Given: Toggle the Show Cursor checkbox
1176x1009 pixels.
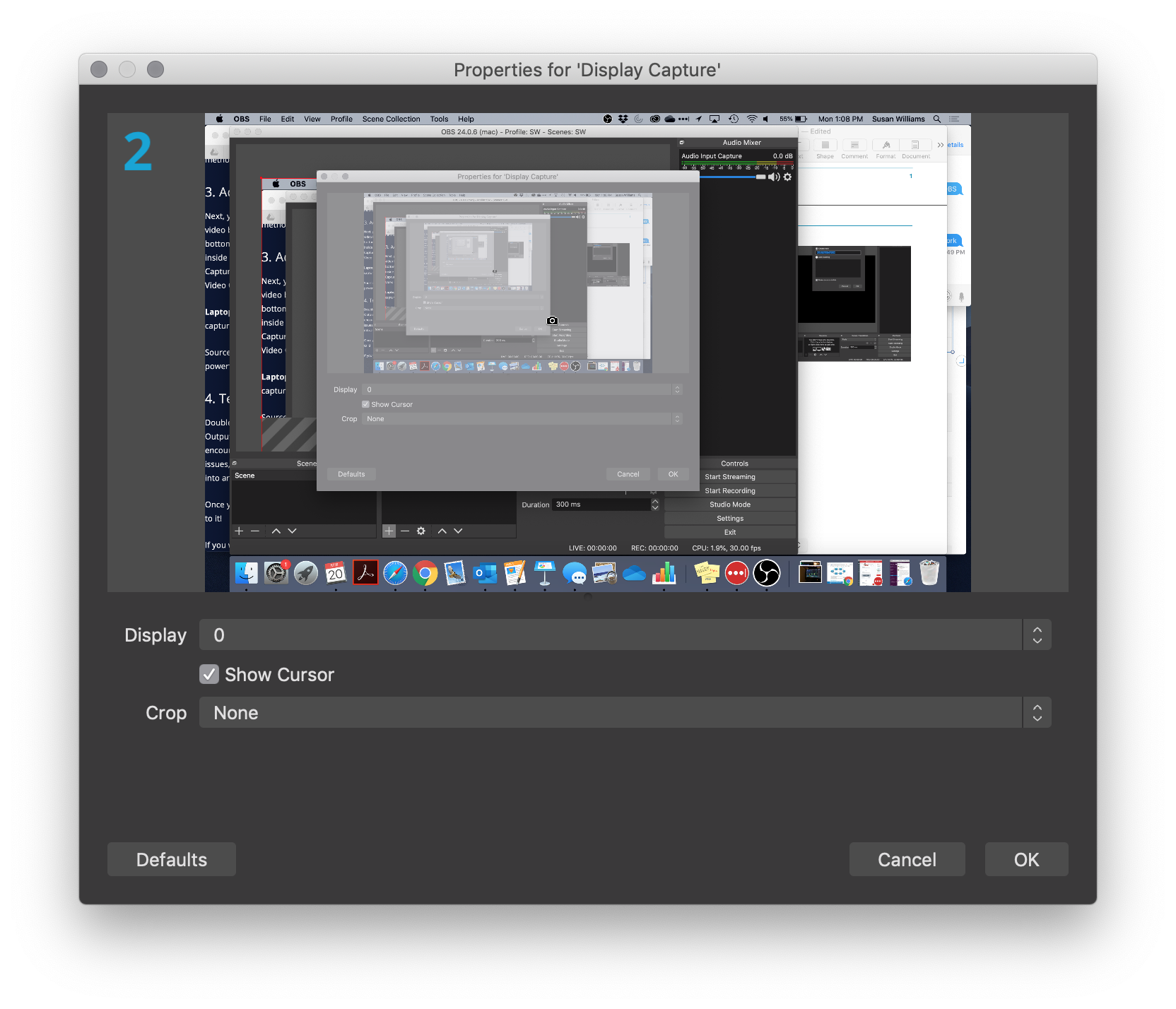Looking at the screenshot, I should click(x=209, y=674).
